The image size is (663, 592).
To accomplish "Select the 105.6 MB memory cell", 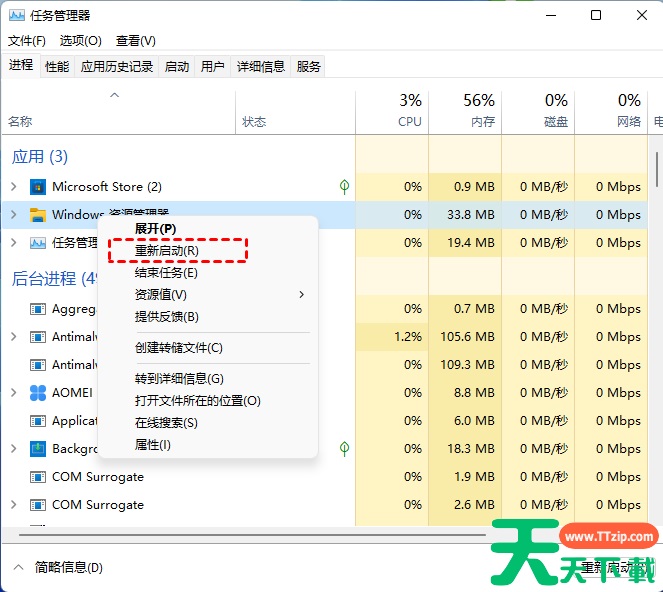I will 467,337.
